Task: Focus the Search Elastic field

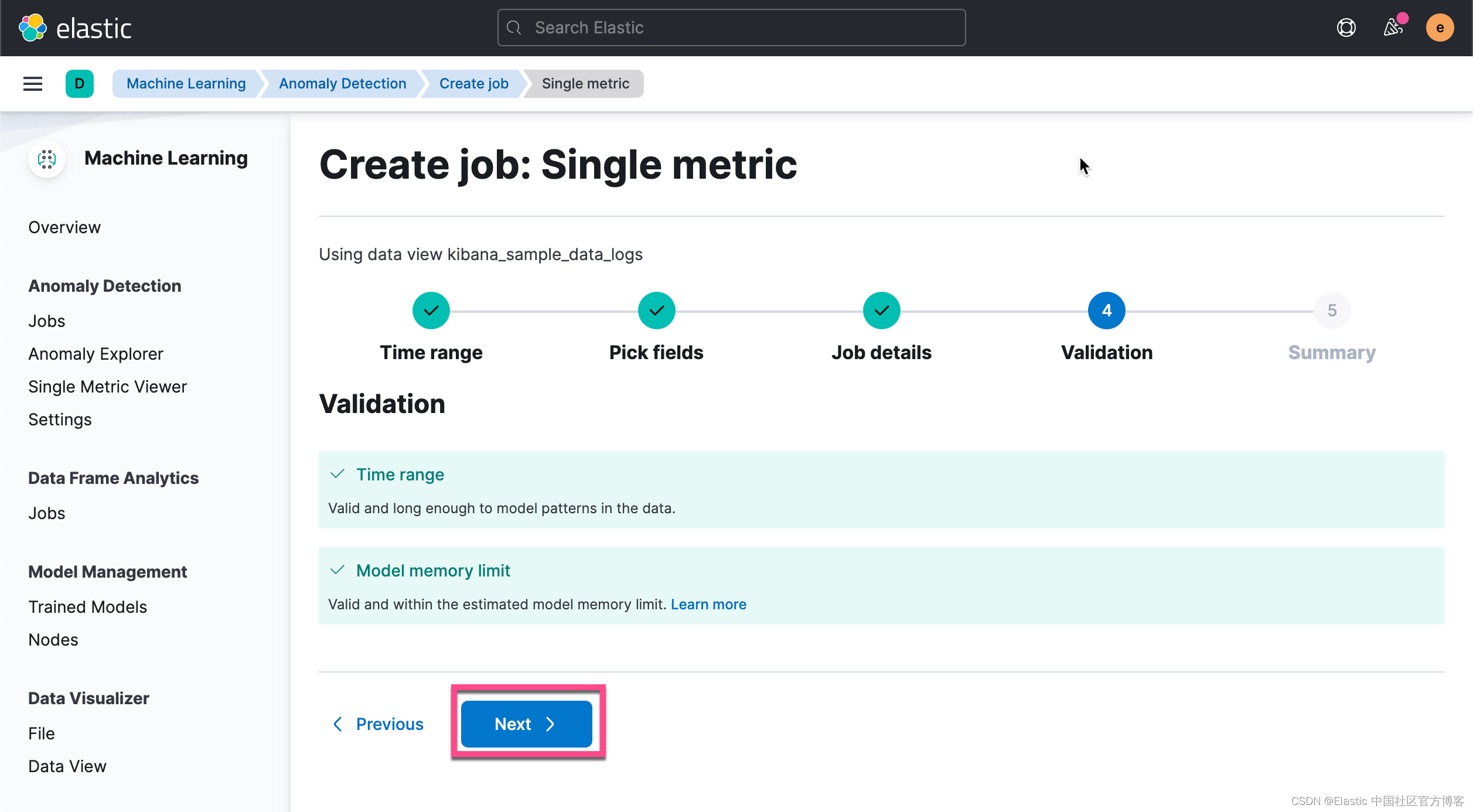Action: (x=731, y=28)
